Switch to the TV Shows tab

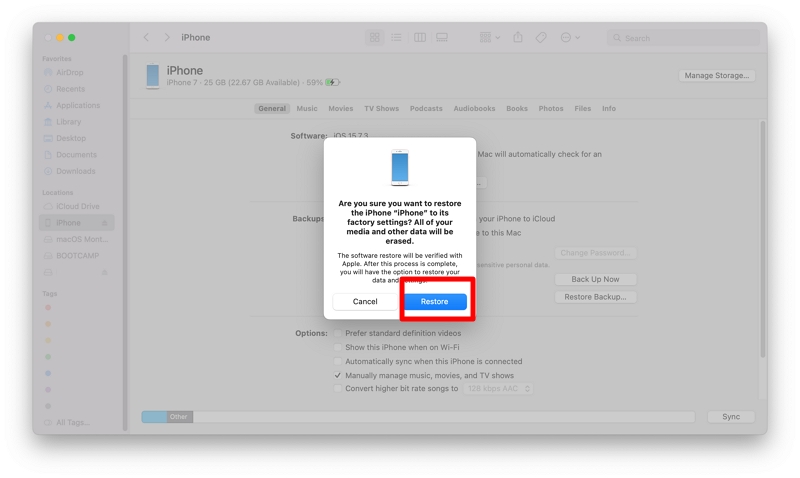point(381,108)
